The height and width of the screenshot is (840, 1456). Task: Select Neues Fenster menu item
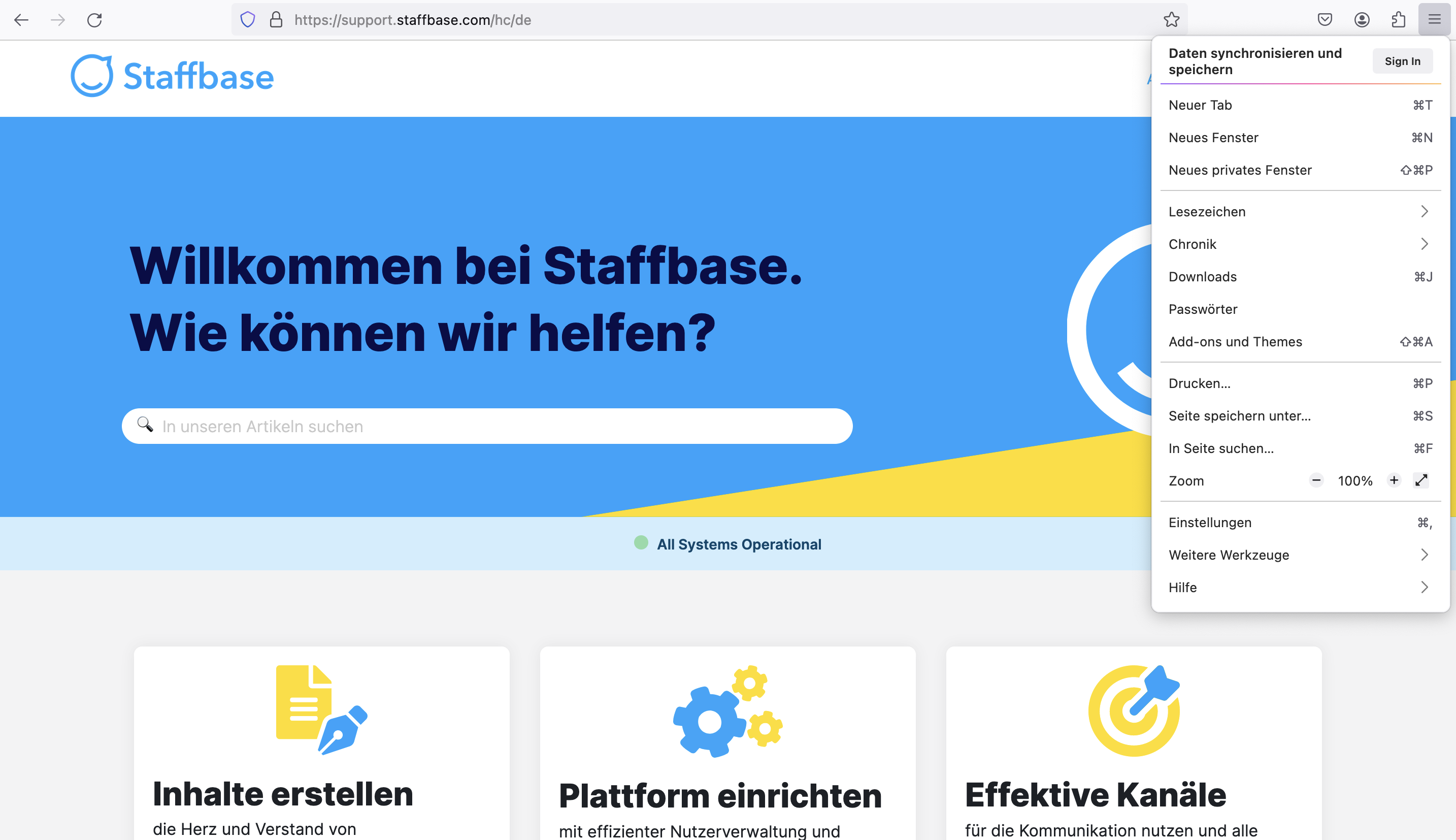coord(1300,137)
